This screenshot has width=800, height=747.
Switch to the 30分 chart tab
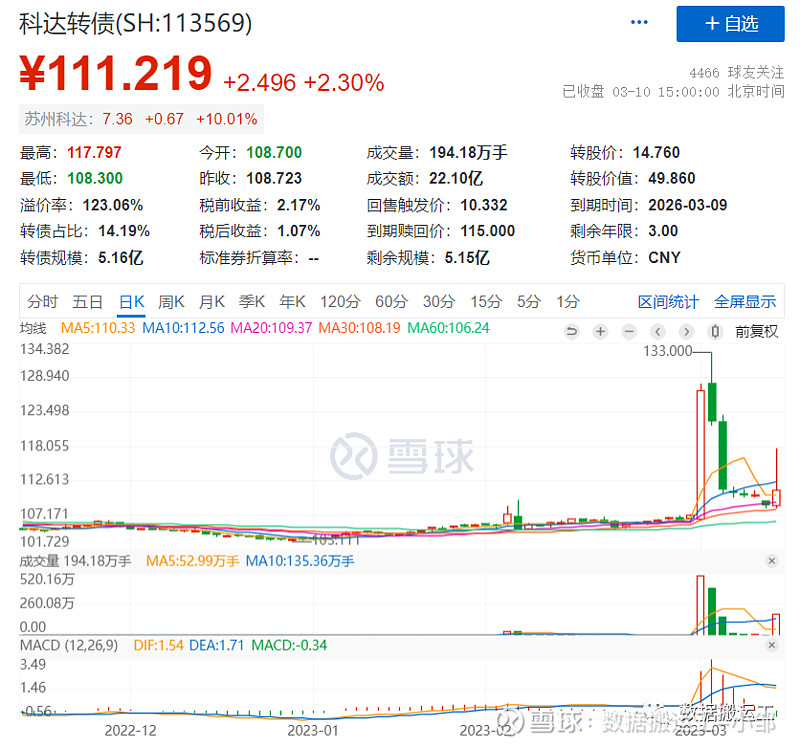pos(439,302)
